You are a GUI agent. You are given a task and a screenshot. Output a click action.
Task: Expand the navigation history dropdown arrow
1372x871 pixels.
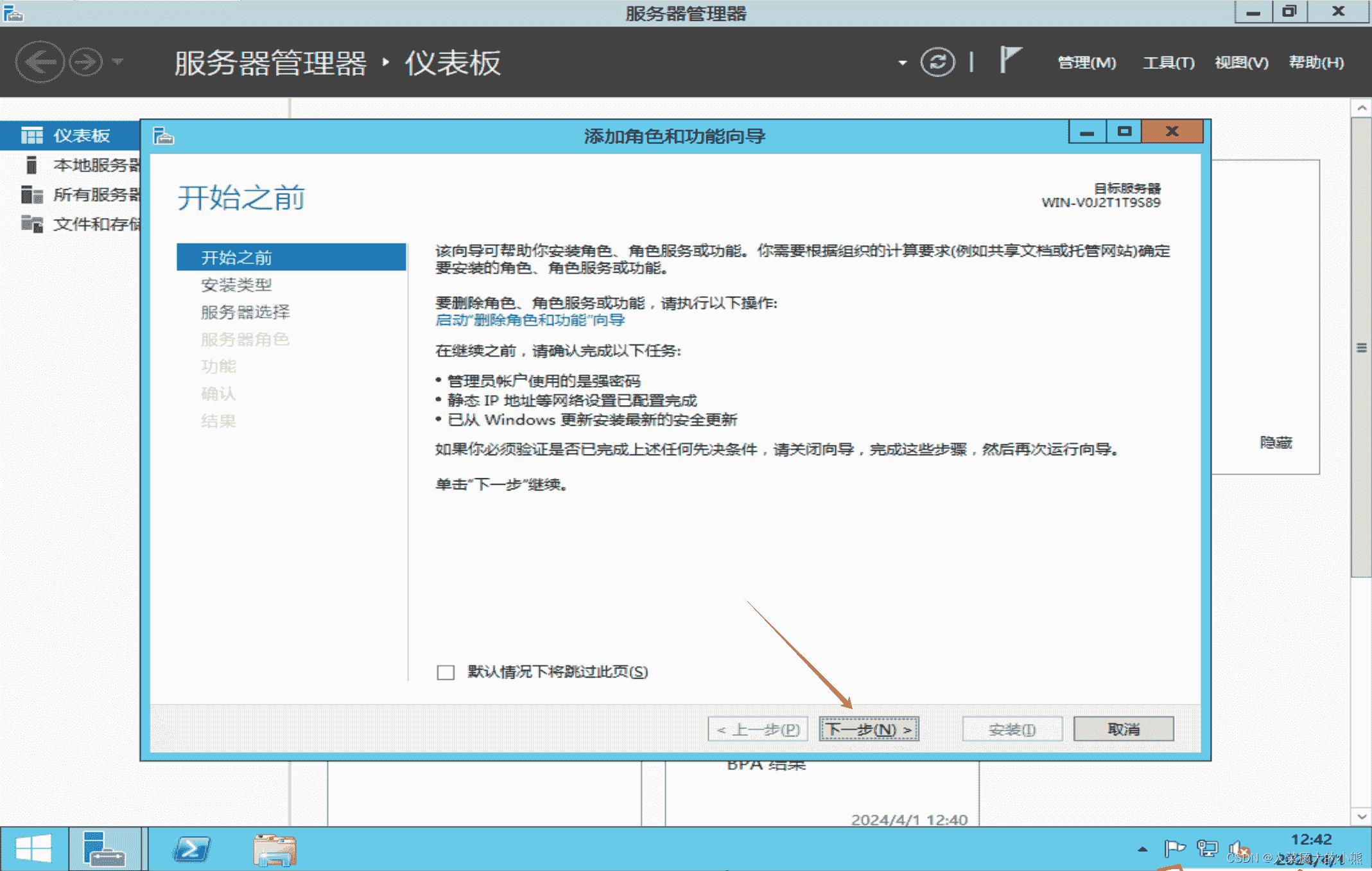click(117, 62)
